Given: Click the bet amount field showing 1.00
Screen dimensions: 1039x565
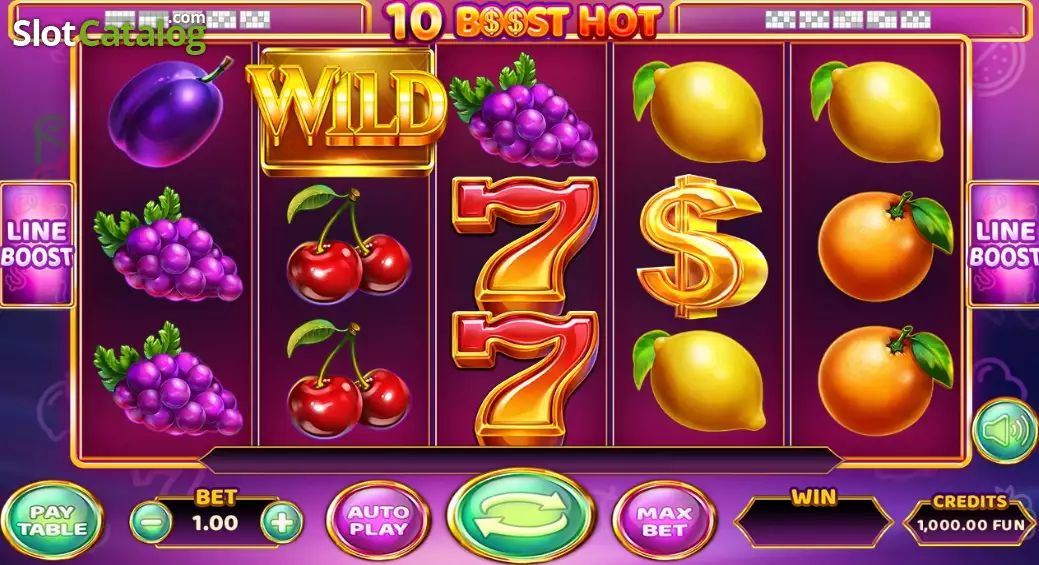Looking at the screenshot, I should click(215, 523).
